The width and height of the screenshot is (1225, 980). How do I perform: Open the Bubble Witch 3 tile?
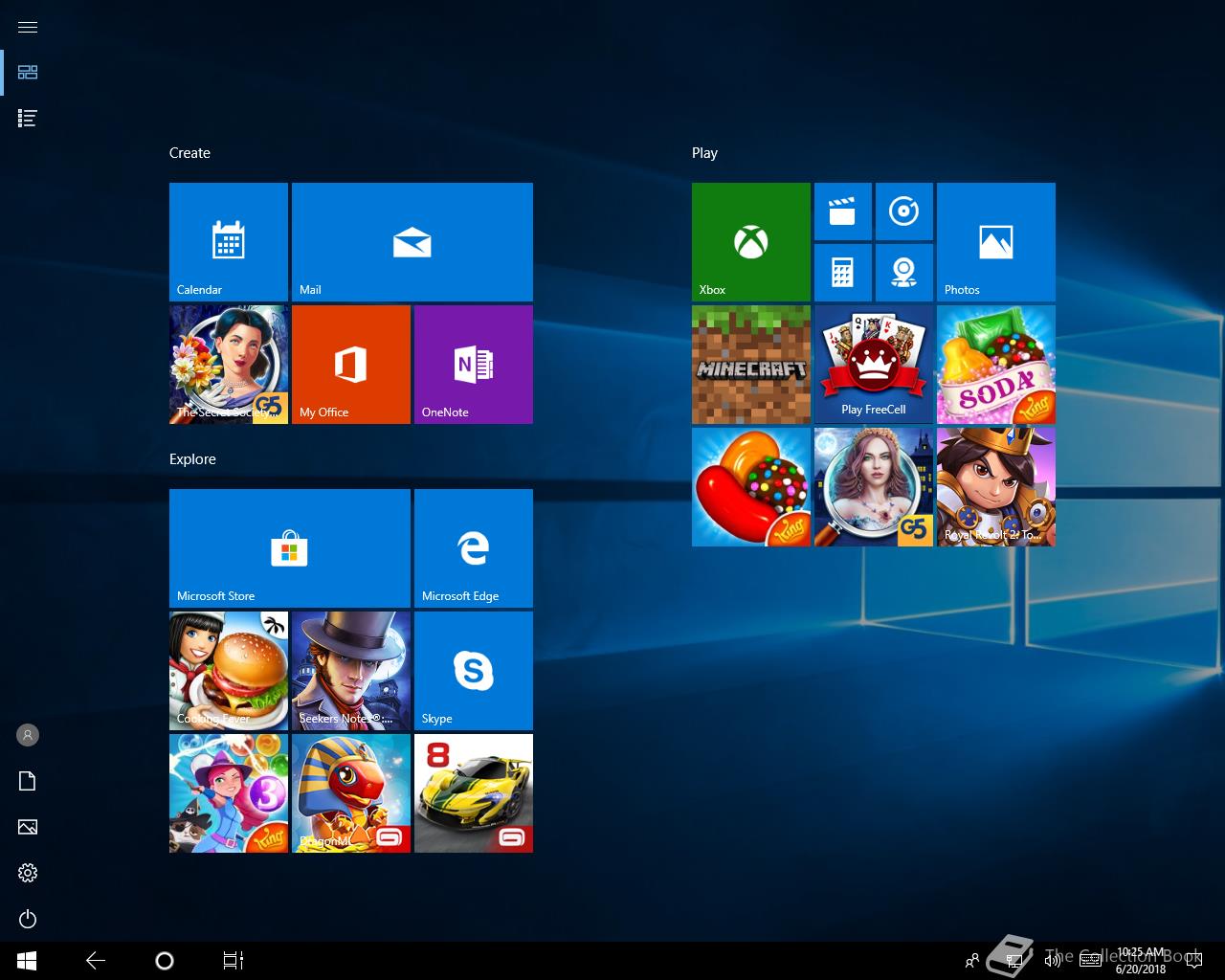click(229, 793)
